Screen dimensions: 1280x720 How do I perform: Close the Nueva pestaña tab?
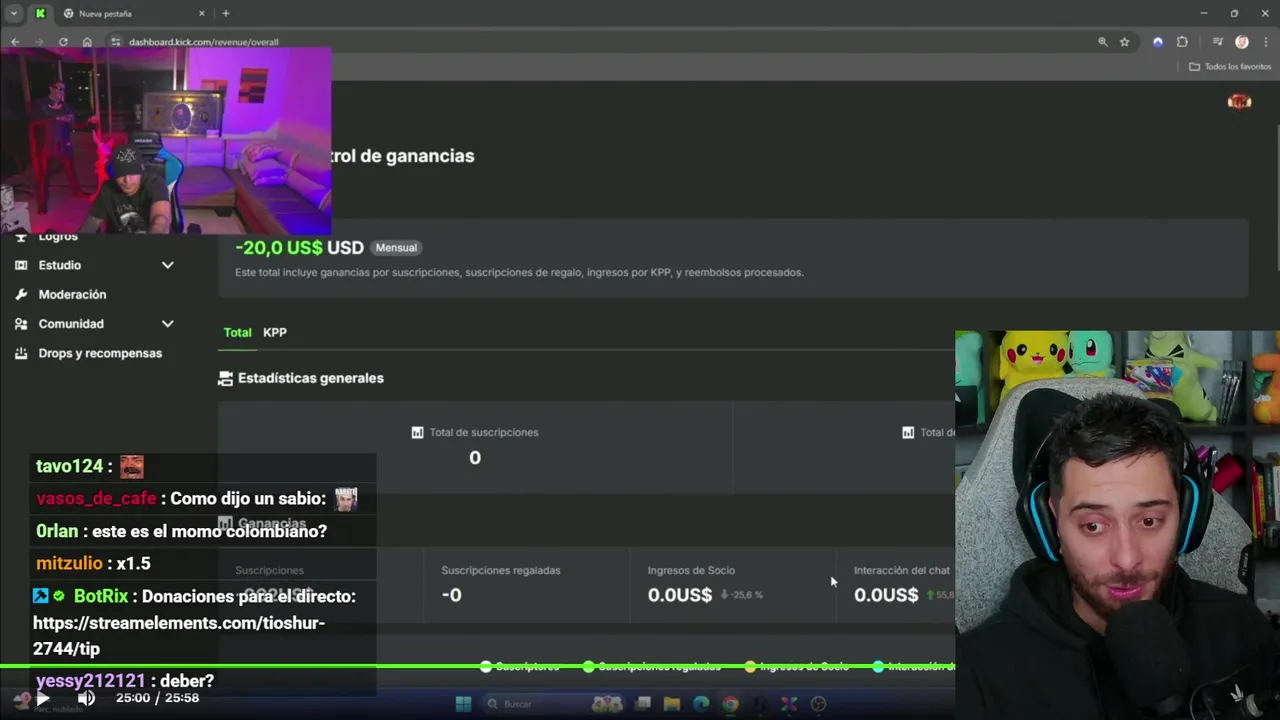(201, 13)
